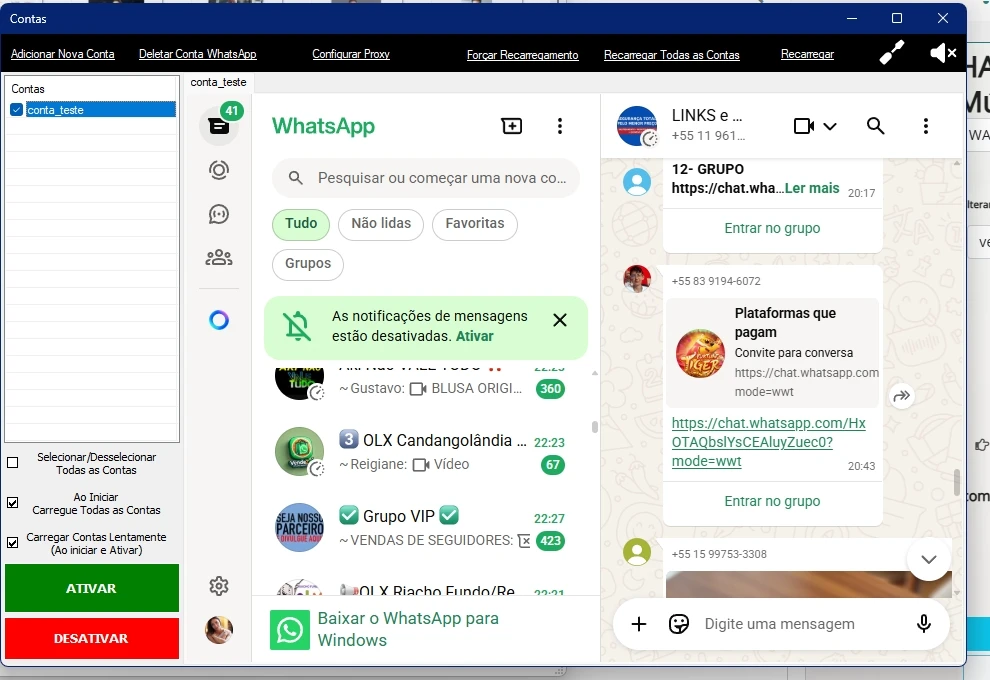Open the Status icon in WhatsApp sidebar
The width and height of the screenshot is (990, 680).
219,170
